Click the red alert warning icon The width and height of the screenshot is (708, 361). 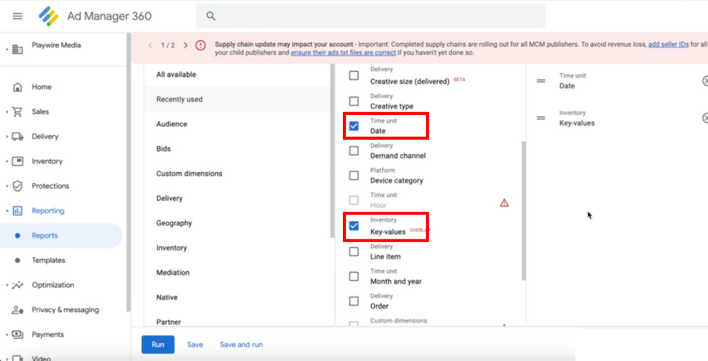200,45
